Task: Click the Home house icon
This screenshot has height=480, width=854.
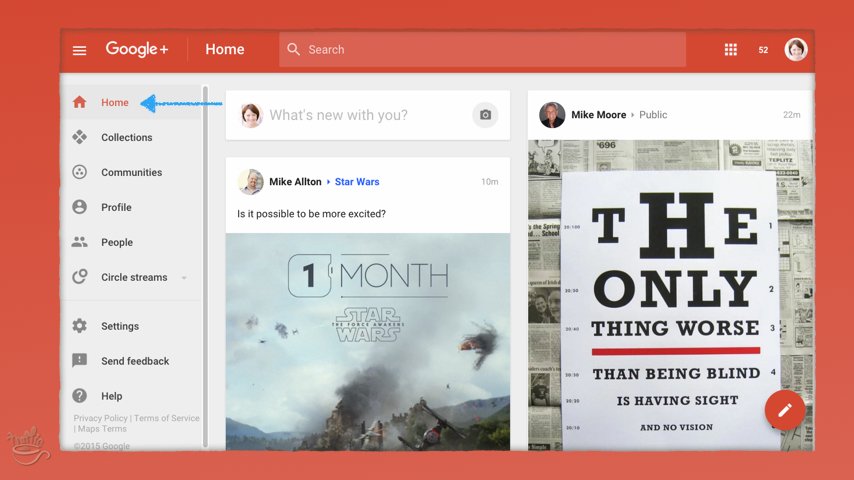Action: coord(80,102)
